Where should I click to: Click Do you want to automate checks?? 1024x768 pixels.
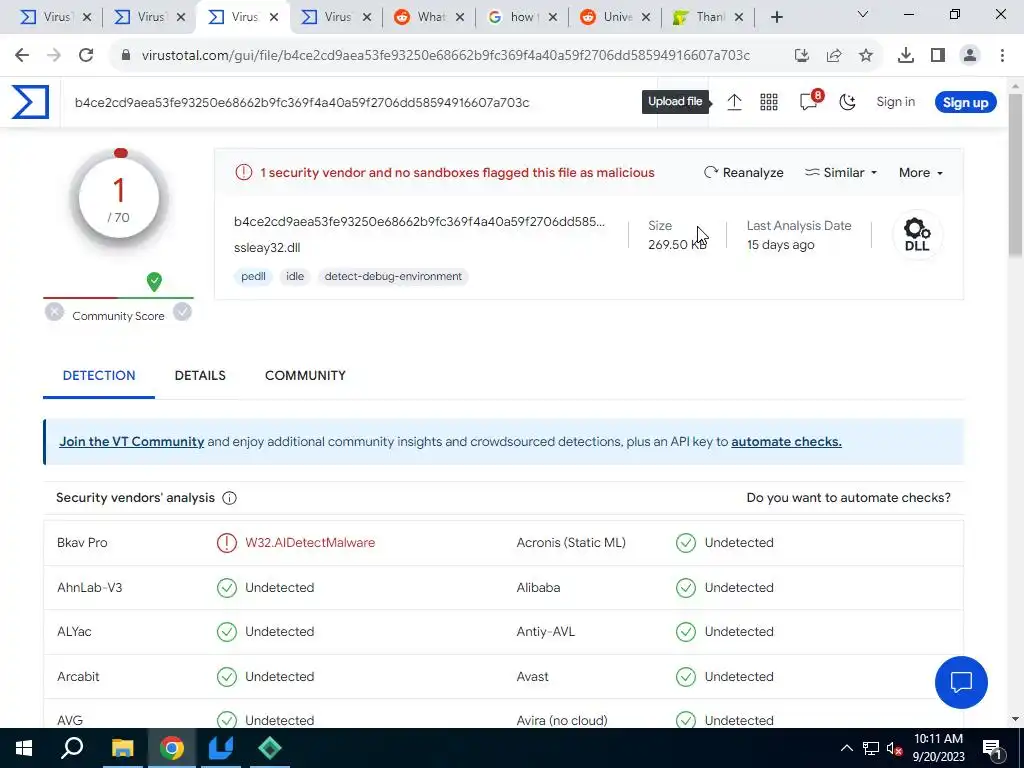(848, 498)
